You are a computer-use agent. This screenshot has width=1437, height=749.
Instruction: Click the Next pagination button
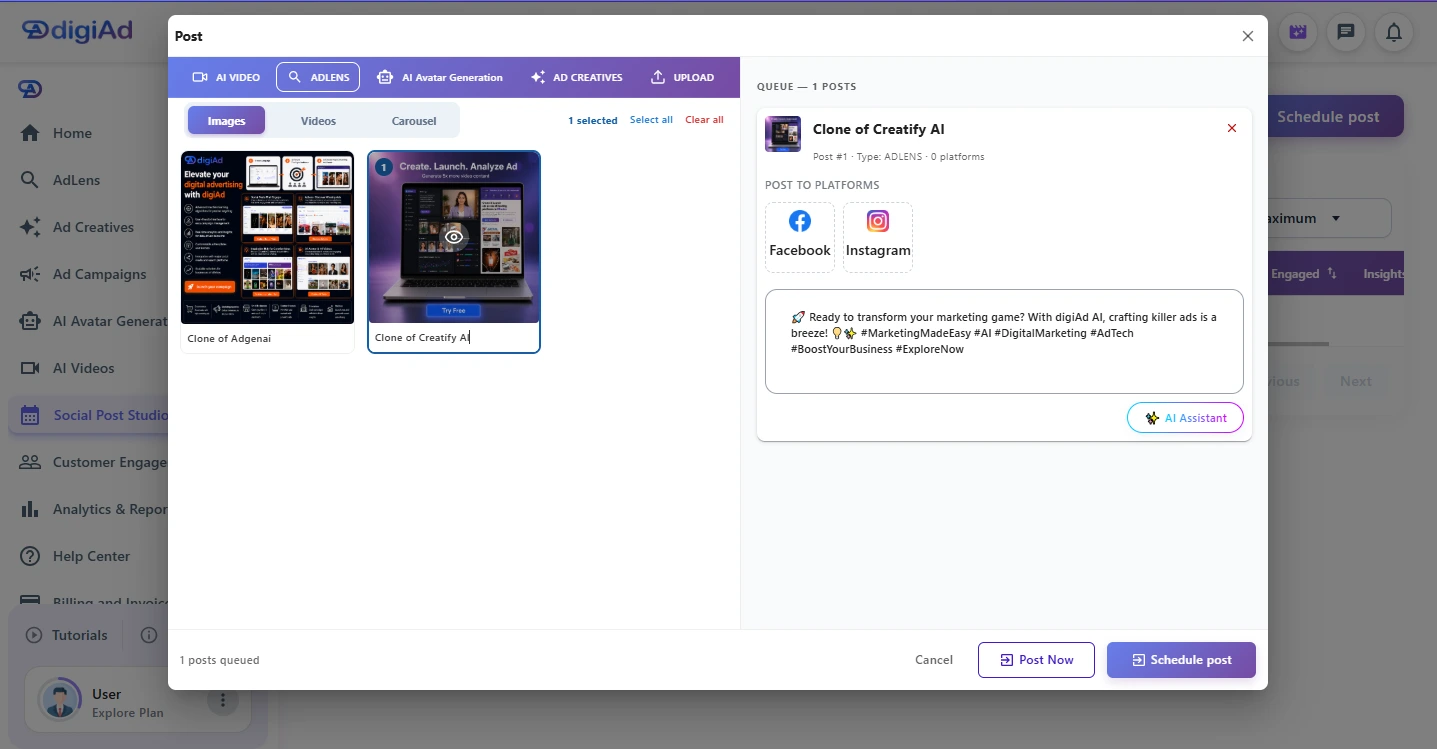point(1355,381)
